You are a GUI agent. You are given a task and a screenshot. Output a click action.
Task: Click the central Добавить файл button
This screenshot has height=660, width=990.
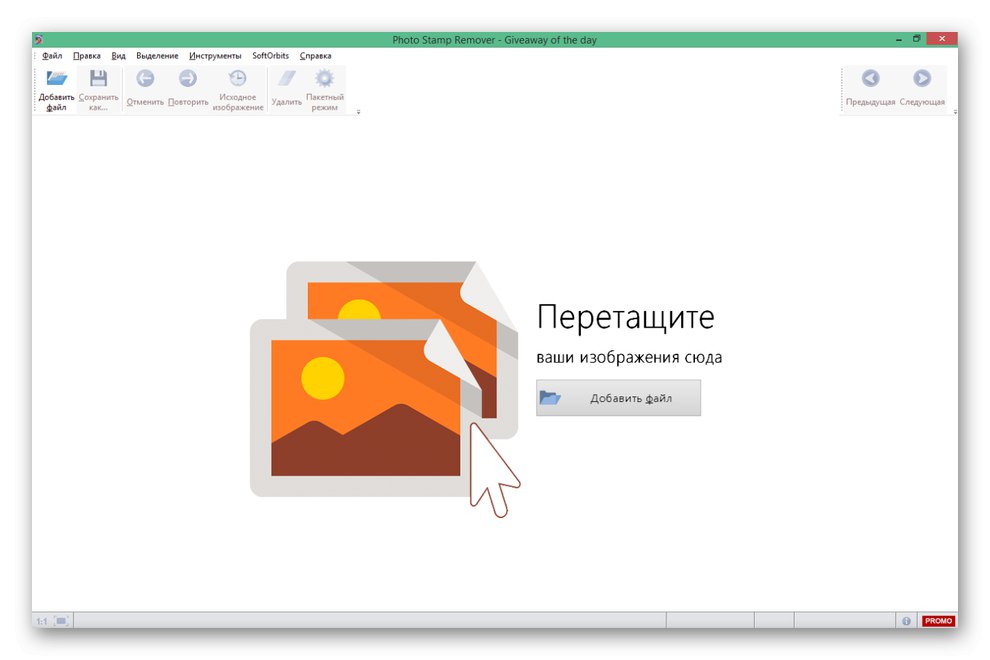click(x=618, y=398)
